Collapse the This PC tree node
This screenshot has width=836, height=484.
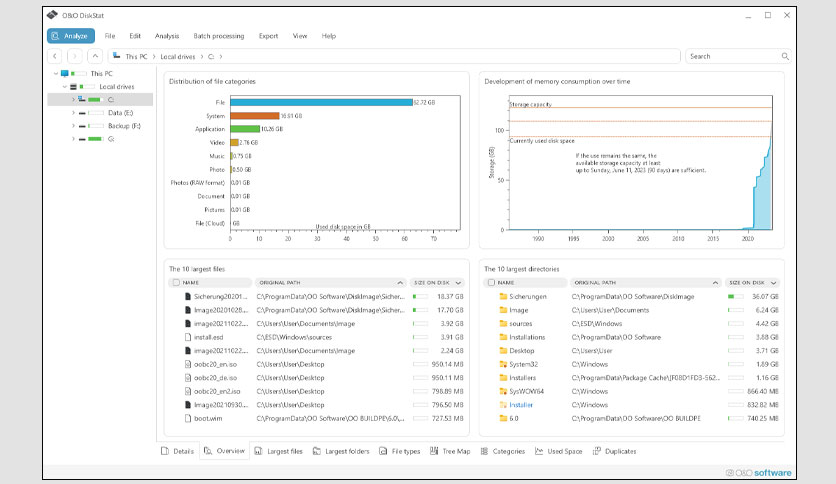pos(55,74)
